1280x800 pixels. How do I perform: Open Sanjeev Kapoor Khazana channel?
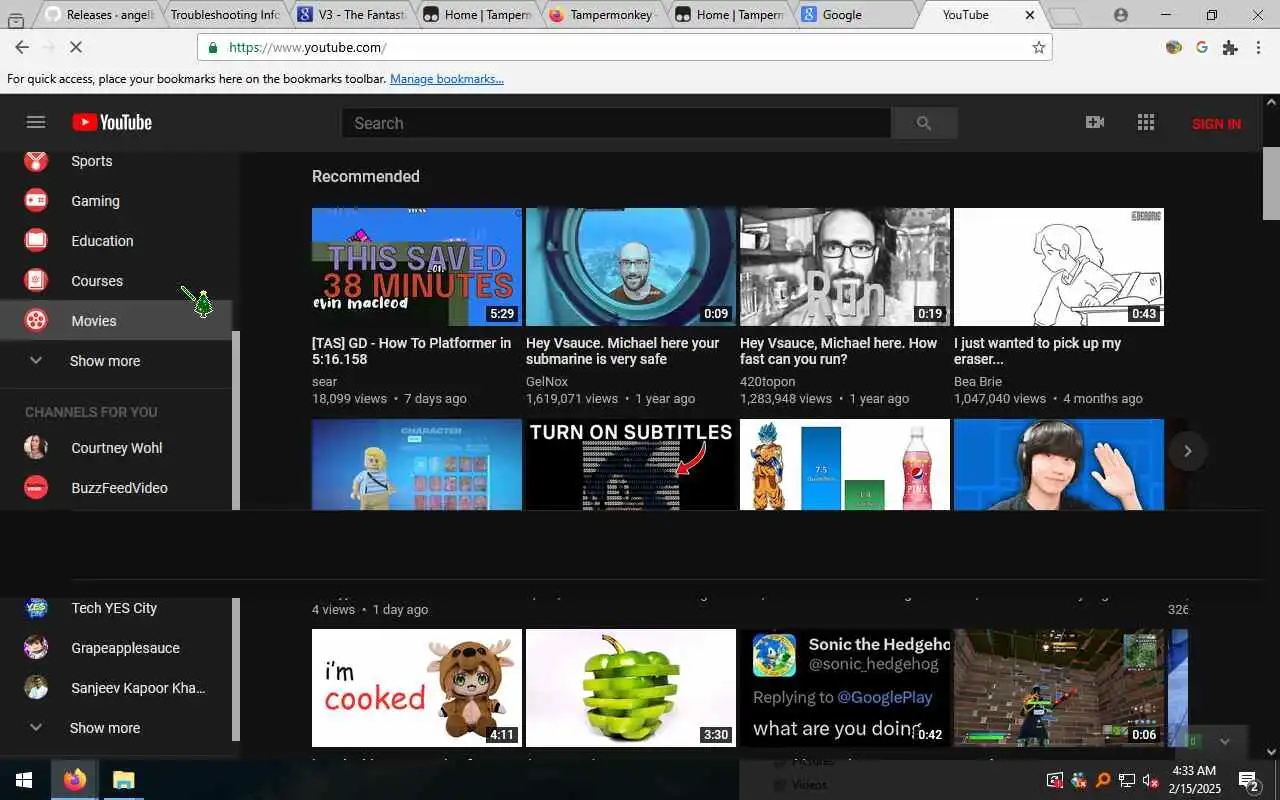pos(116,688)
